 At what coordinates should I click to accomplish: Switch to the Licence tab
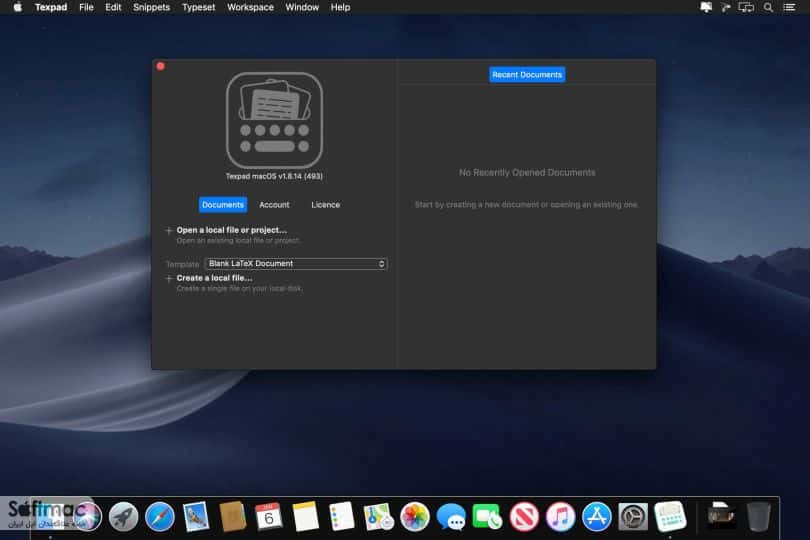325,205
